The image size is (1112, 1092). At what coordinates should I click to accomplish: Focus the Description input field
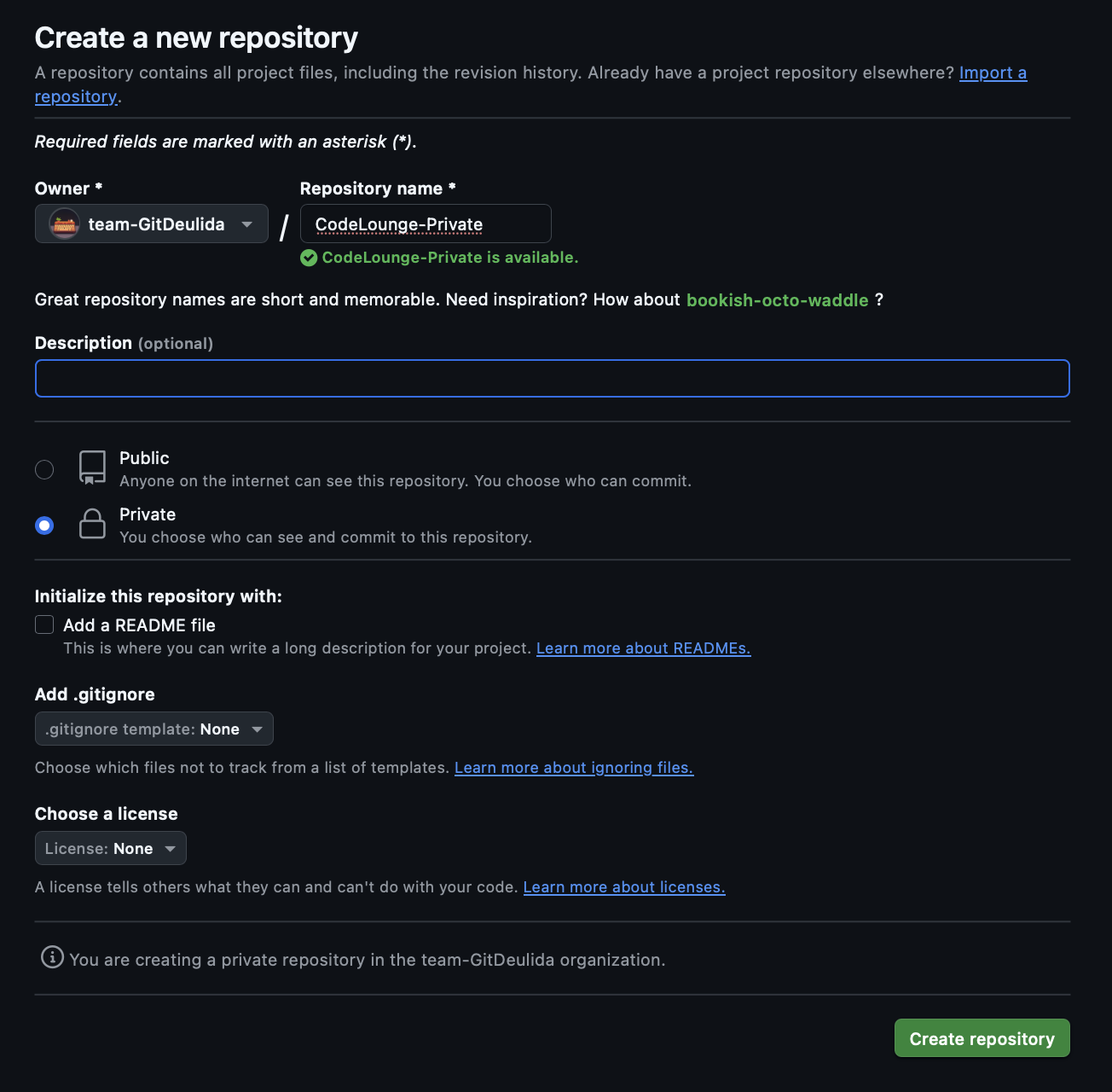click(x=552, y=378)
